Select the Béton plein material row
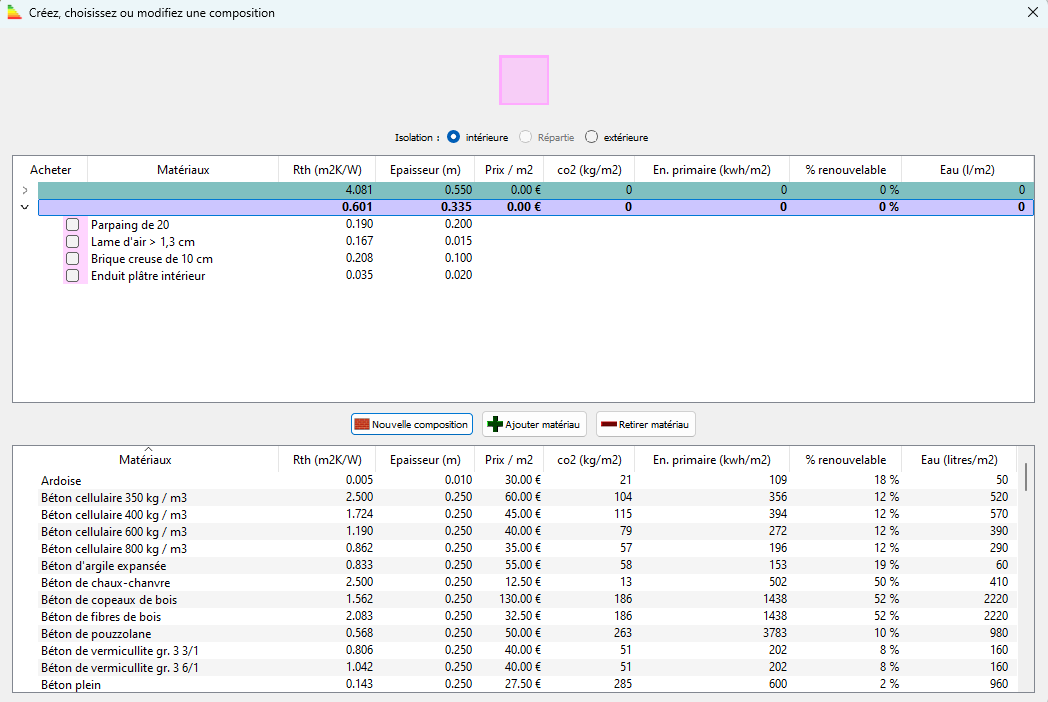The image size is (1048, 702). pyautogui.click(x=150, y=684)
